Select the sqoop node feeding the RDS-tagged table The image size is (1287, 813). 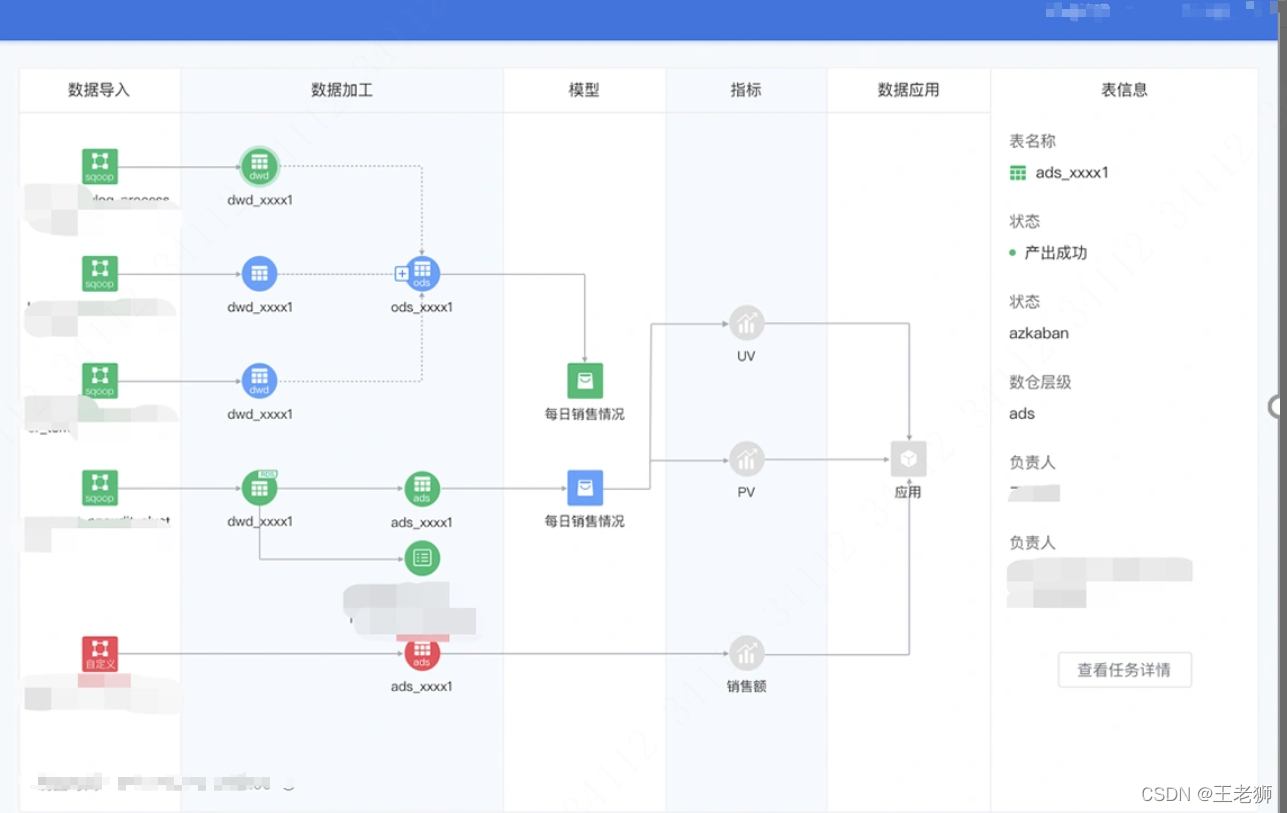(100, 488)
